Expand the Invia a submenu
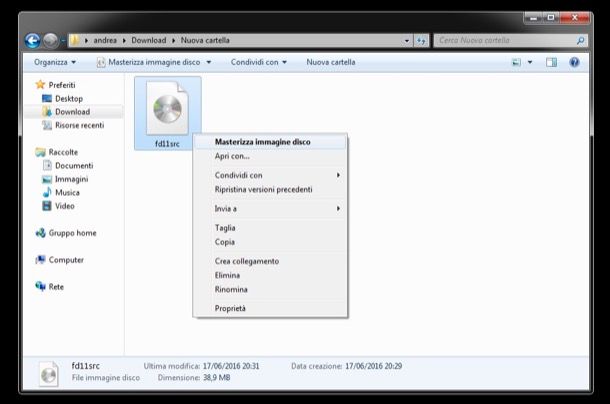This screenshot has height=404, width=610. (x=226, y=209)
